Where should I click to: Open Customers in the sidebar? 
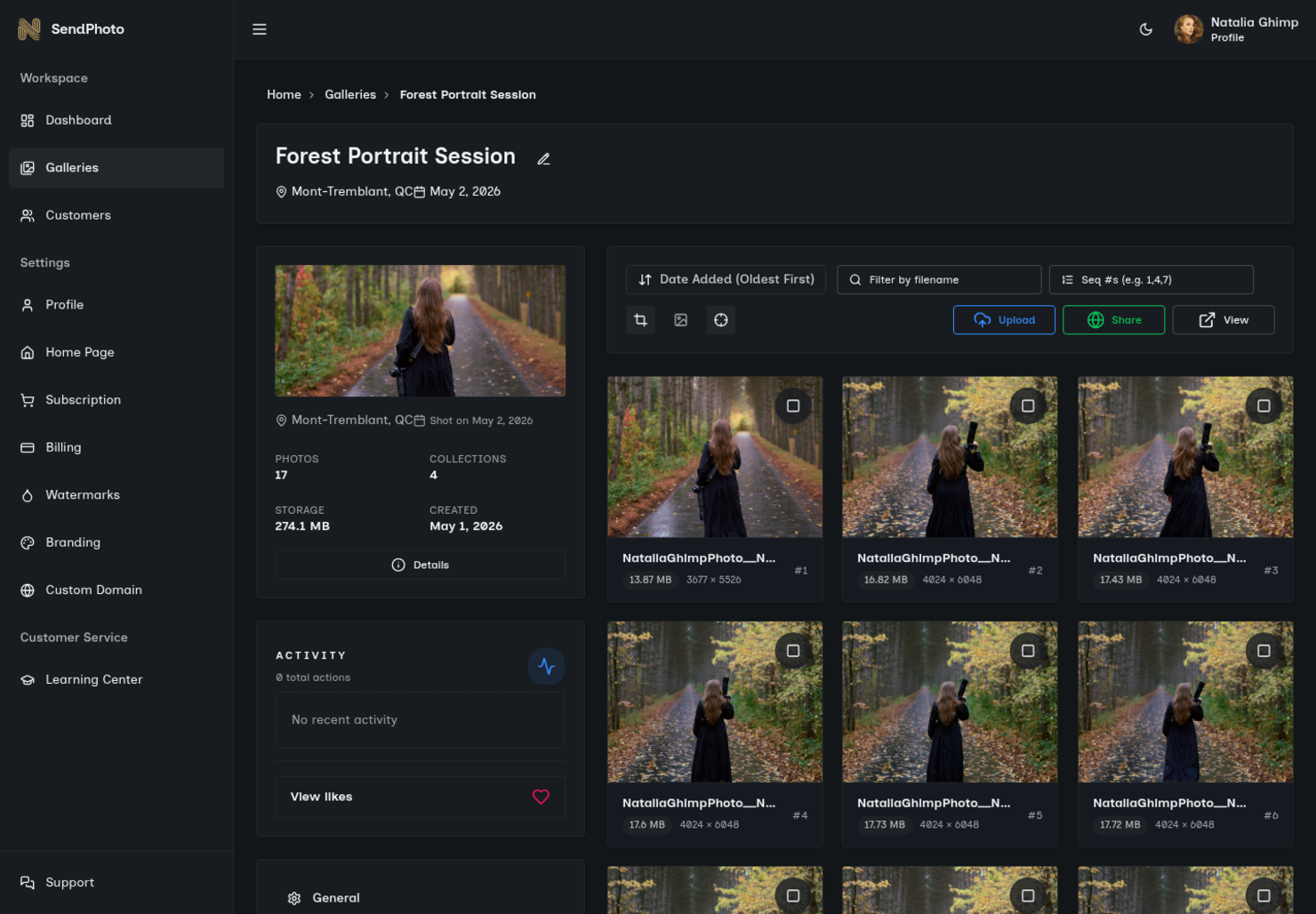point(116,215)
